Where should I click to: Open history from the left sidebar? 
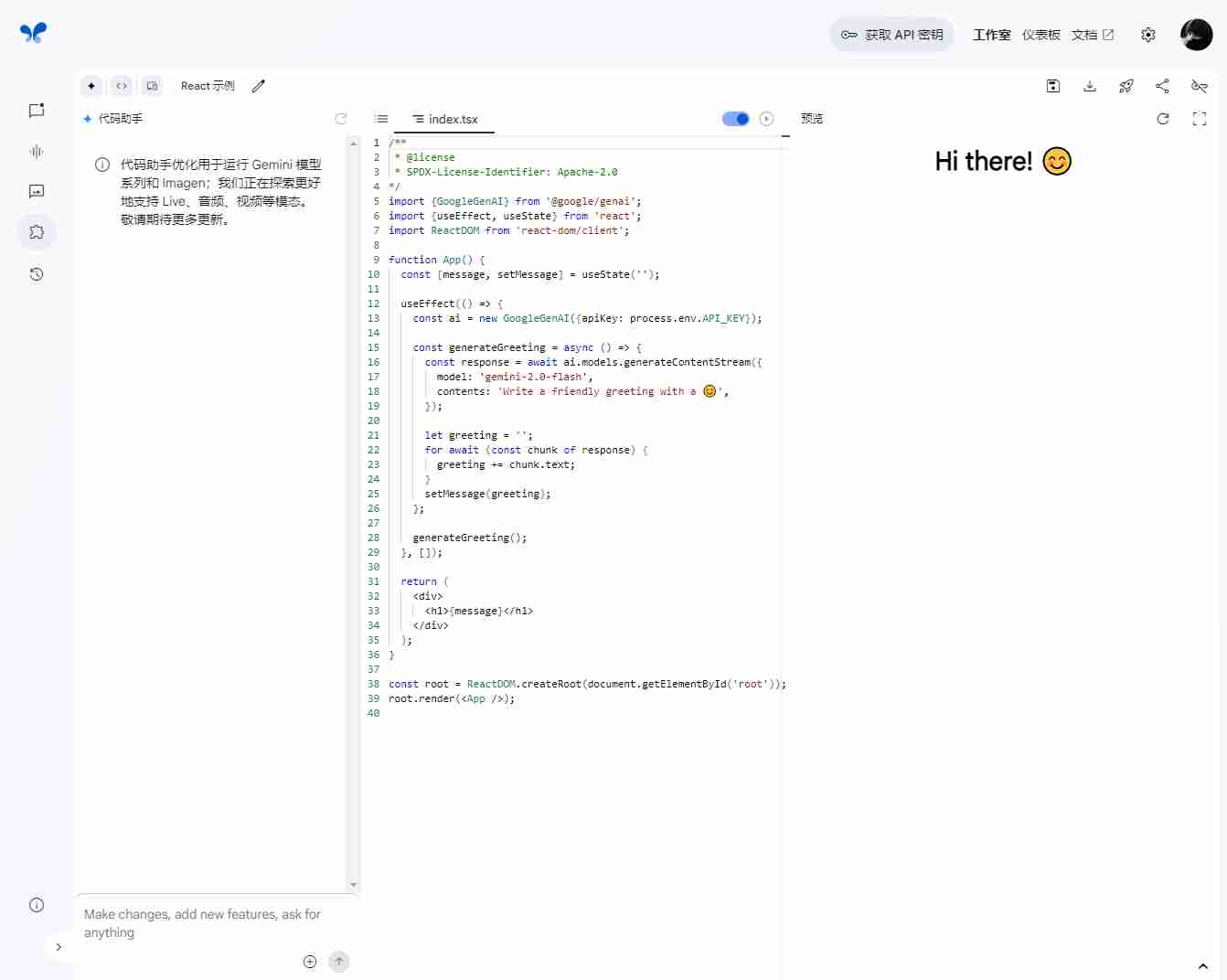[37, 274]
